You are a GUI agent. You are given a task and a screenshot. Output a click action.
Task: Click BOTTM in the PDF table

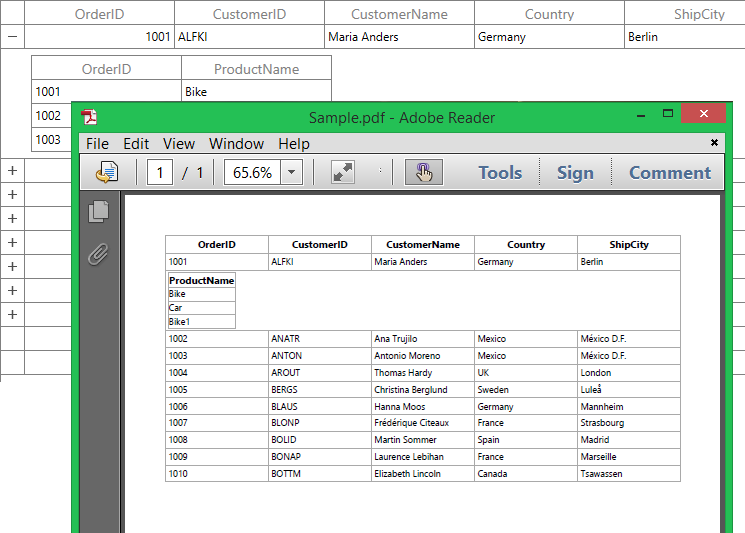(286, 474)
